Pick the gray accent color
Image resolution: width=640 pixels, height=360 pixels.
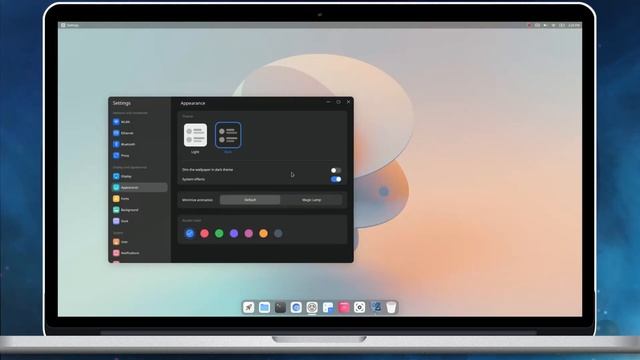(278, 233)
